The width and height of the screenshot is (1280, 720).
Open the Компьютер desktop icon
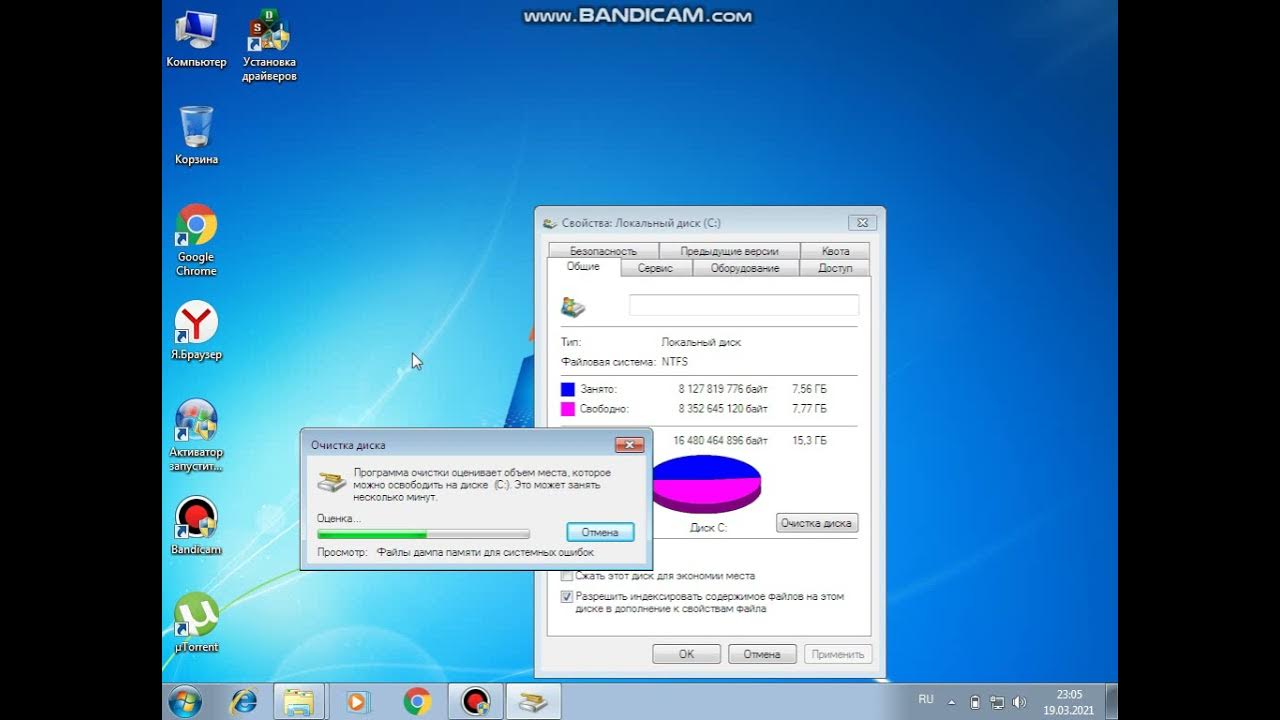[196, 38]
